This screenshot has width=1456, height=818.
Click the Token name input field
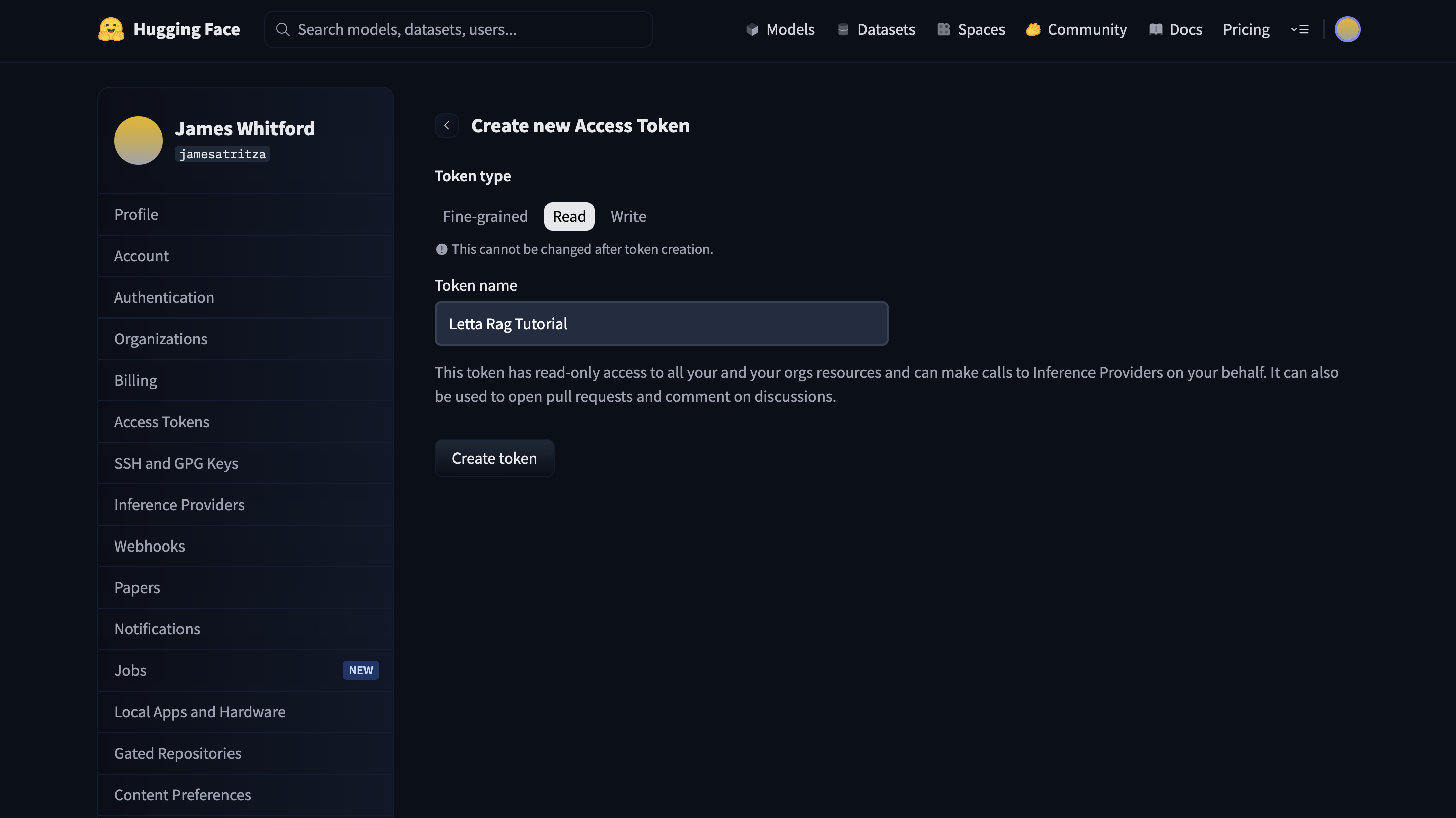tap(661, 324)
